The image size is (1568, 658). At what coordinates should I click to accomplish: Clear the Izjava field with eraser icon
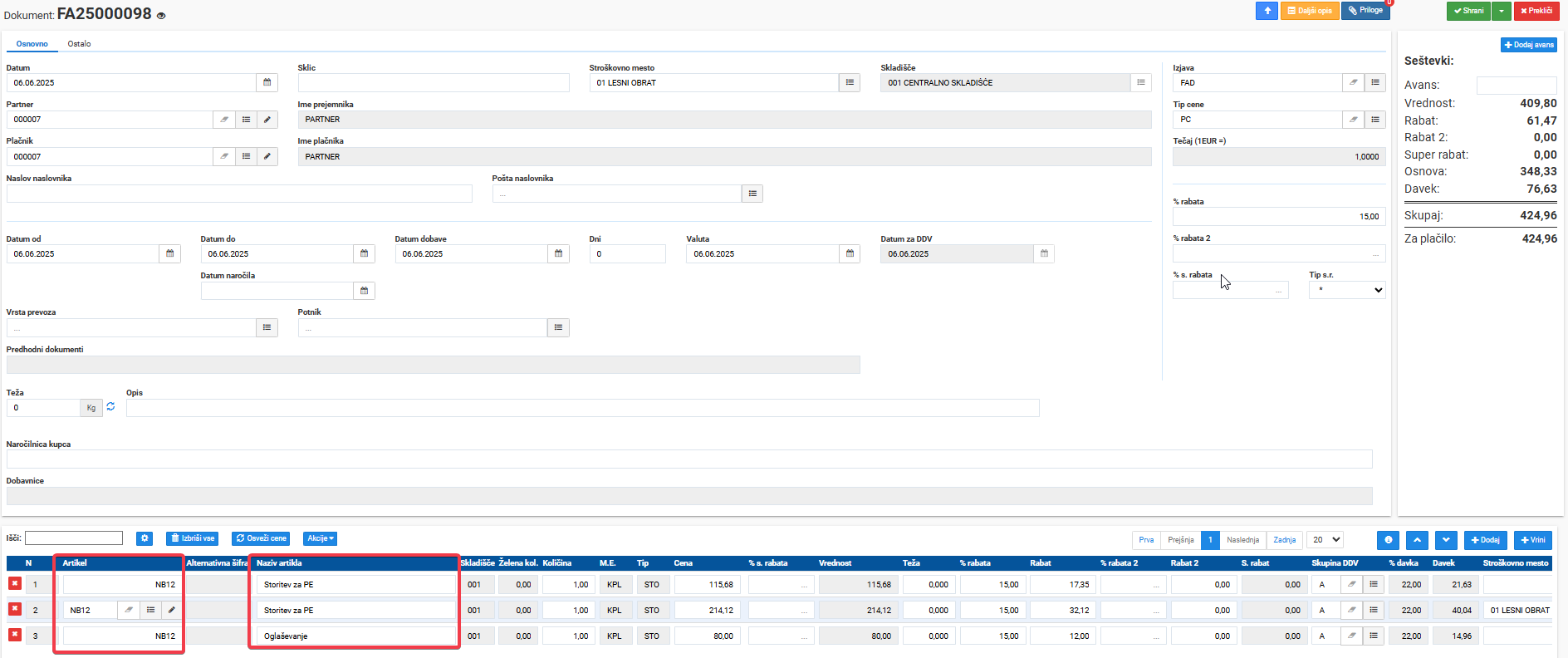1353,82
